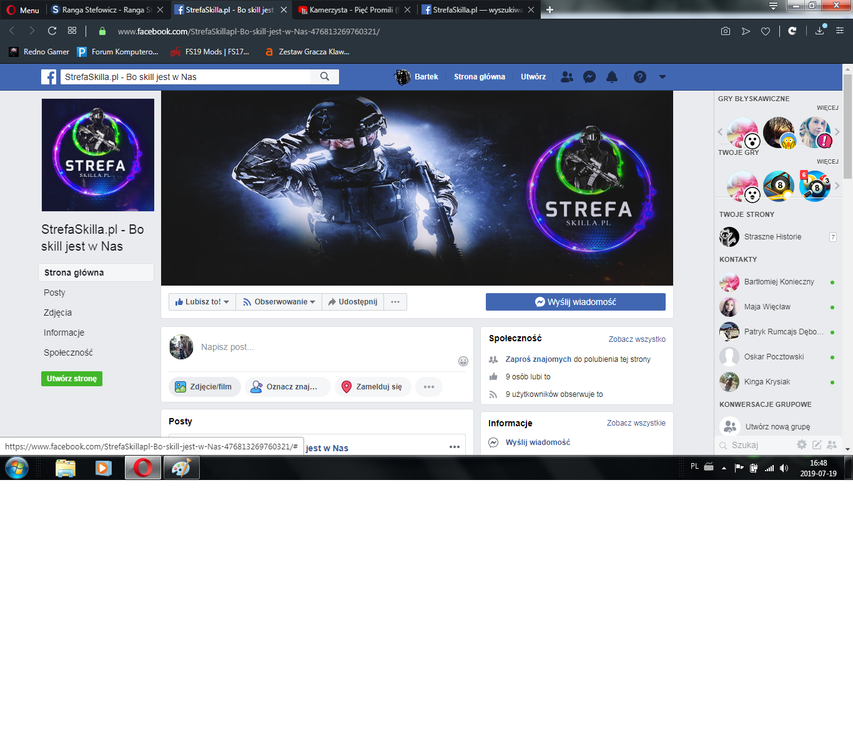Viewport: 853px width, 750px height.
Task: Open the Forum Komputero... bookmark
Action: click(118, 52)
